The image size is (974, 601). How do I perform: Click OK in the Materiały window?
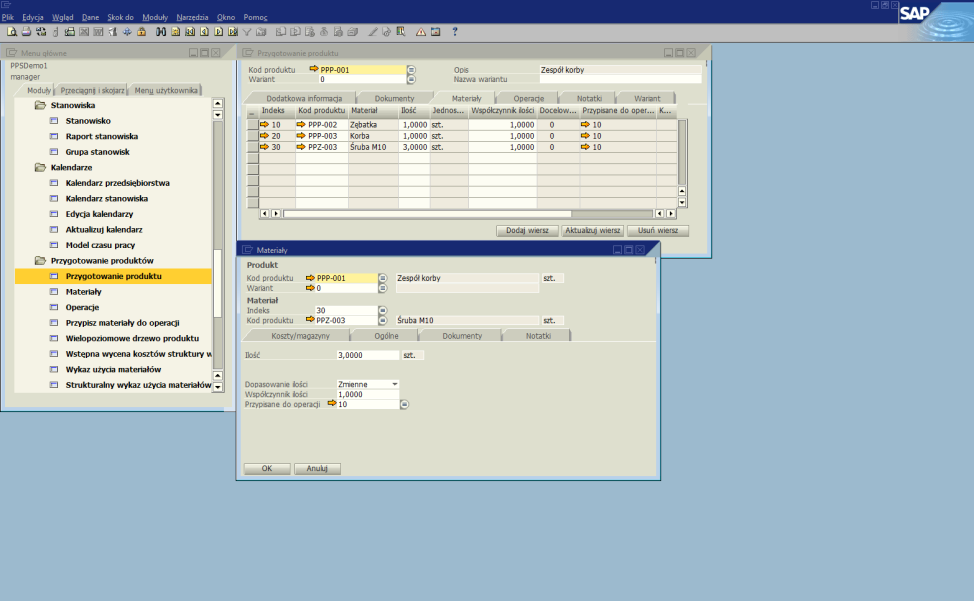click(266, 469)
